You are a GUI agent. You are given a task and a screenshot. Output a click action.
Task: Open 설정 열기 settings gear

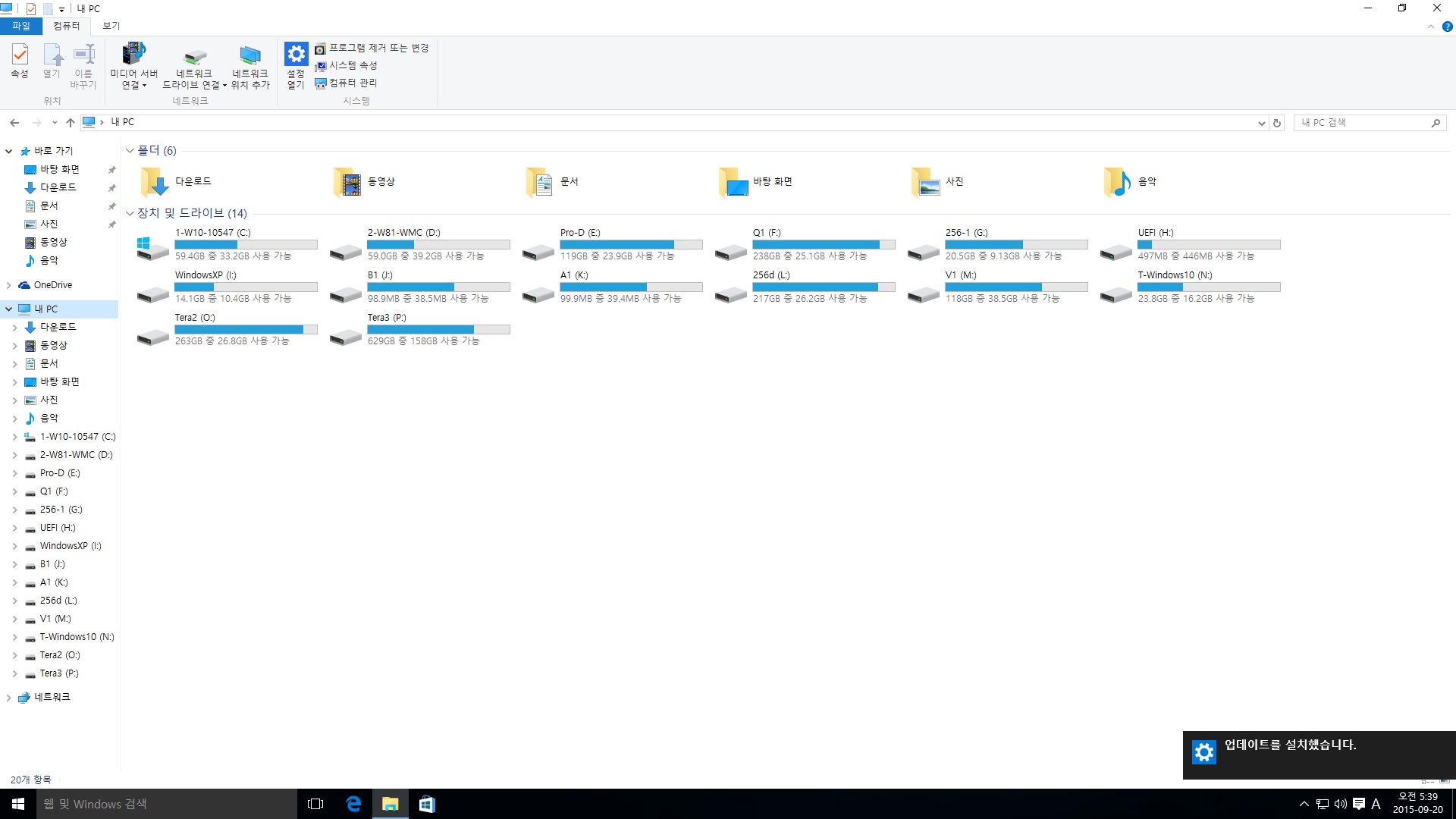296,66
